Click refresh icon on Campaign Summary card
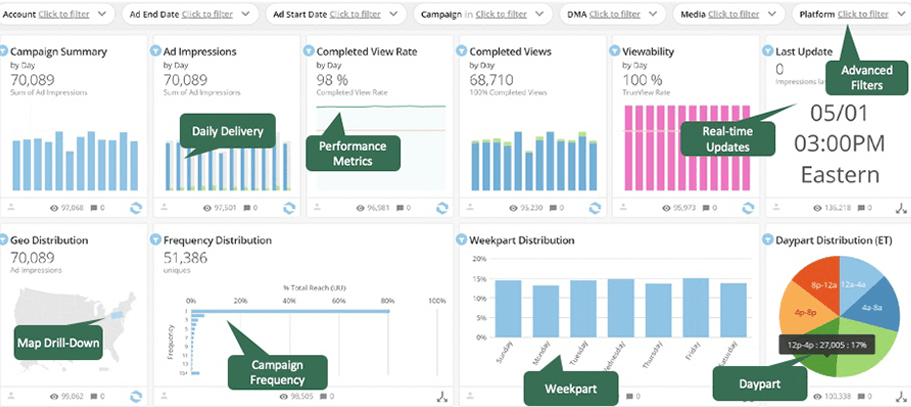Image resolution: width=911 pixels, height=407 pixels. pos(134,208)
